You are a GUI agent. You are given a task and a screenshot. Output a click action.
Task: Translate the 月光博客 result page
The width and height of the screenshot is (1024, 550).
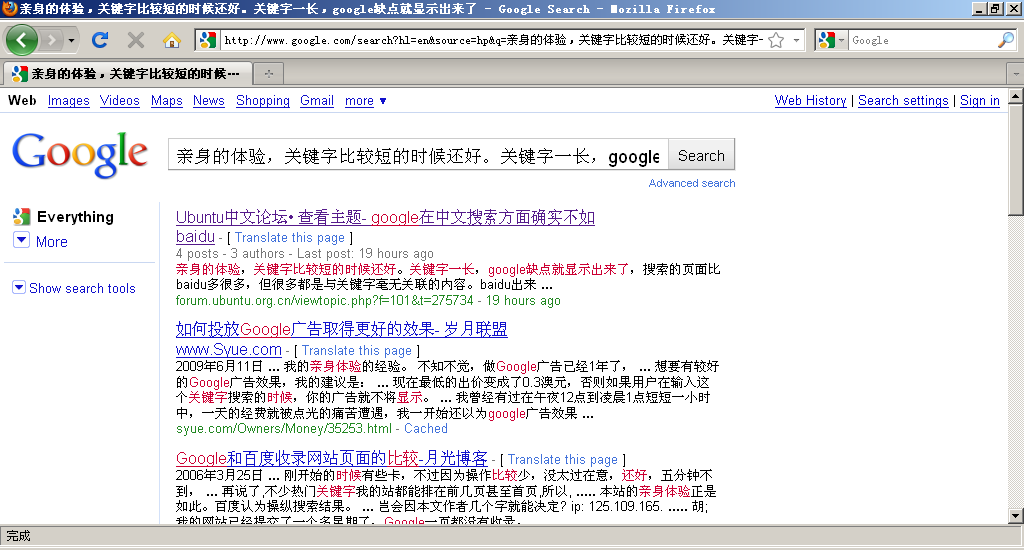click(562, 459)
